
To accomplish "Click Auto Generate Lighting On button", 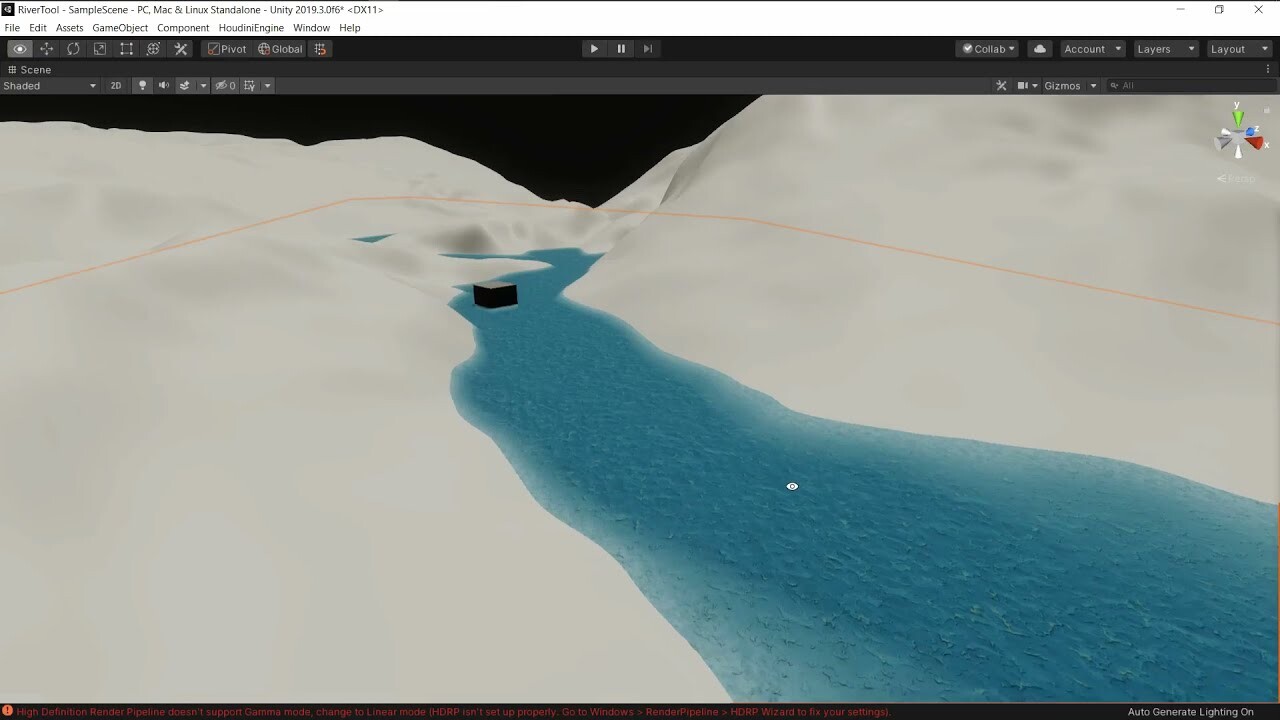I will 1190,711.
